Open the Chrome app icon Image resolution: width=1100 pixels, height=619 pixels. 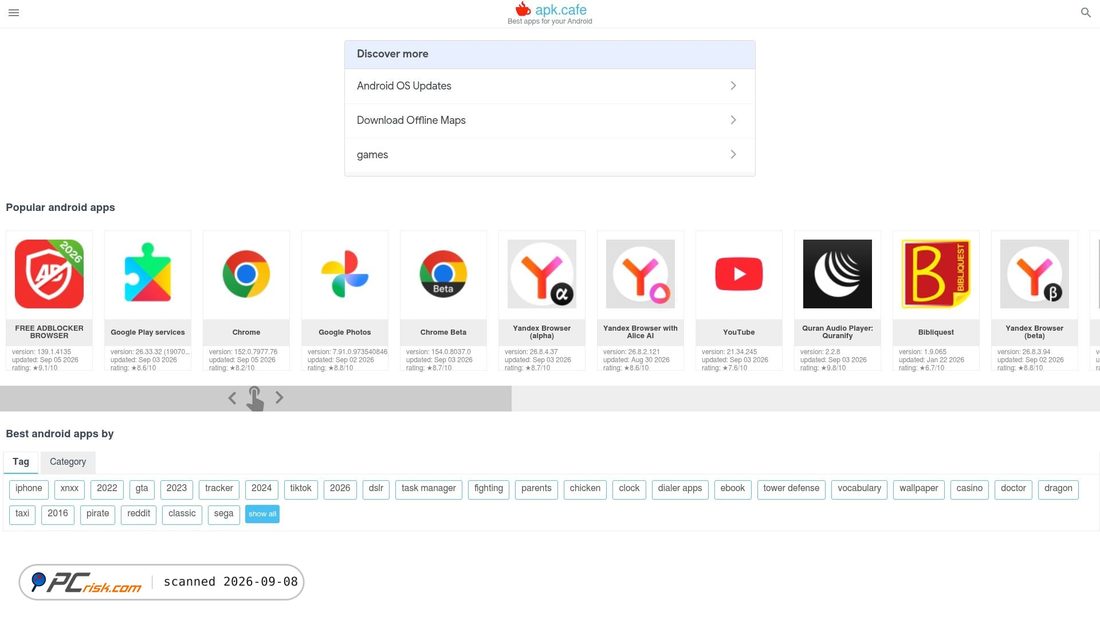pyautogui.click(x=246, y=274)
